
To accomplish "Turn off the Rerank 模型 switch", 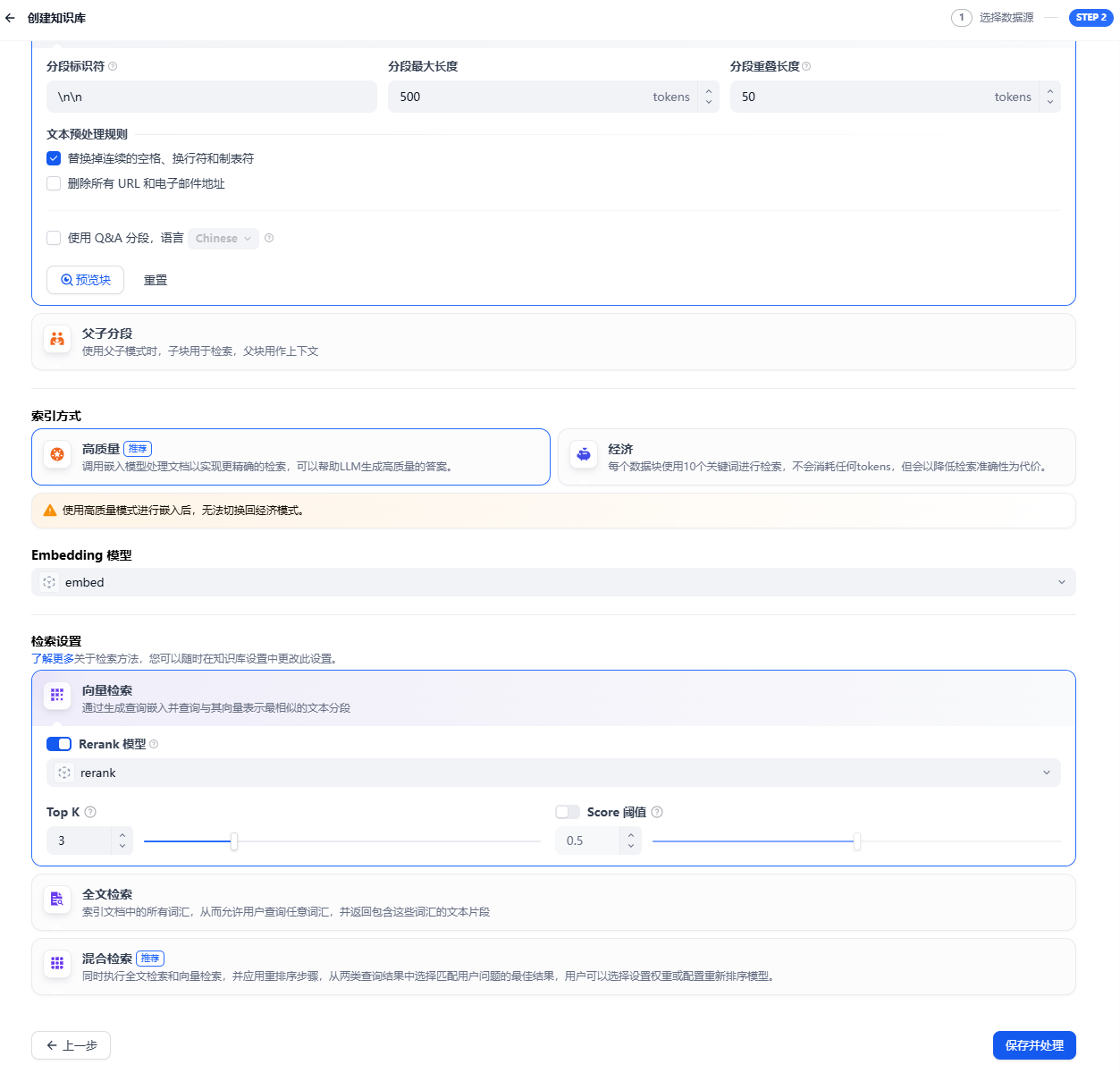I will (59, 744).
